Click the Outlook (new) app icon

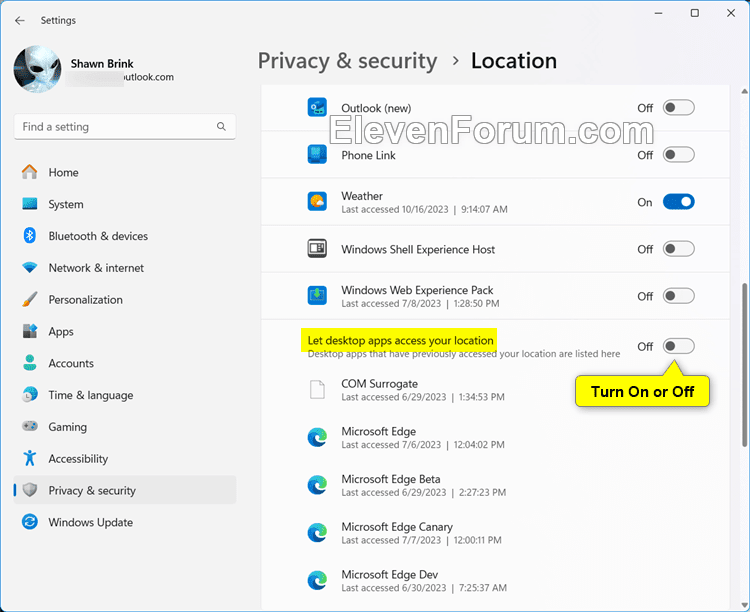point(317,108)
